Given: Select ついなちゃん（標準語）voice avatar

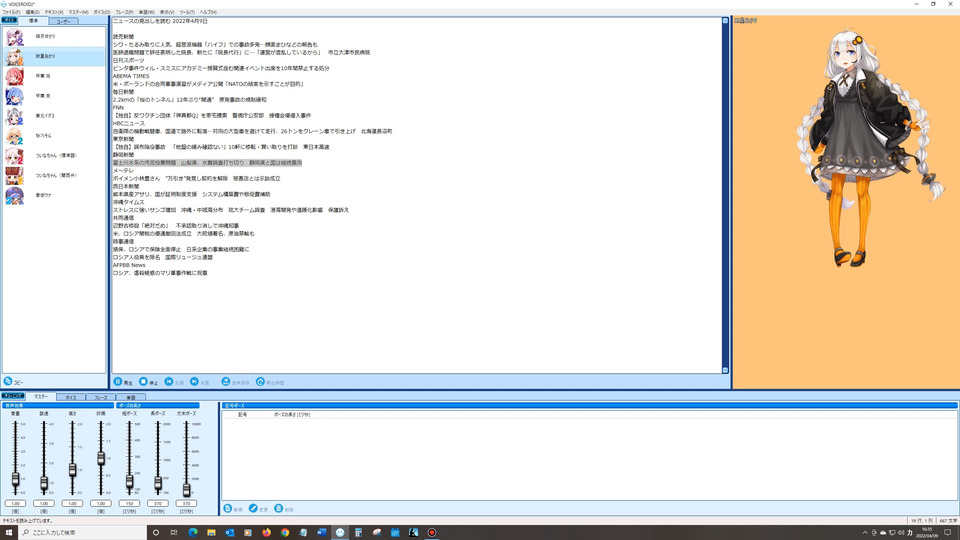Looking at the screenshot, I should (15, 156).
